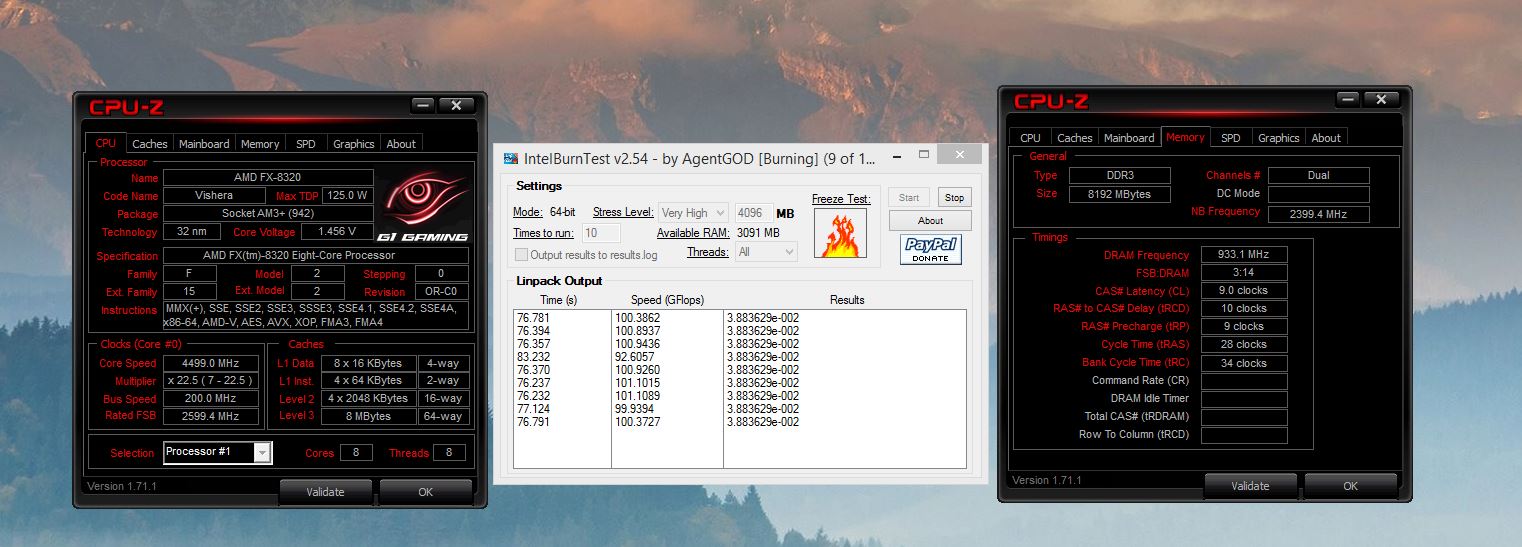Minimize the left CPU-Z window
1522x547 pixels.
[x=423, y=105]
